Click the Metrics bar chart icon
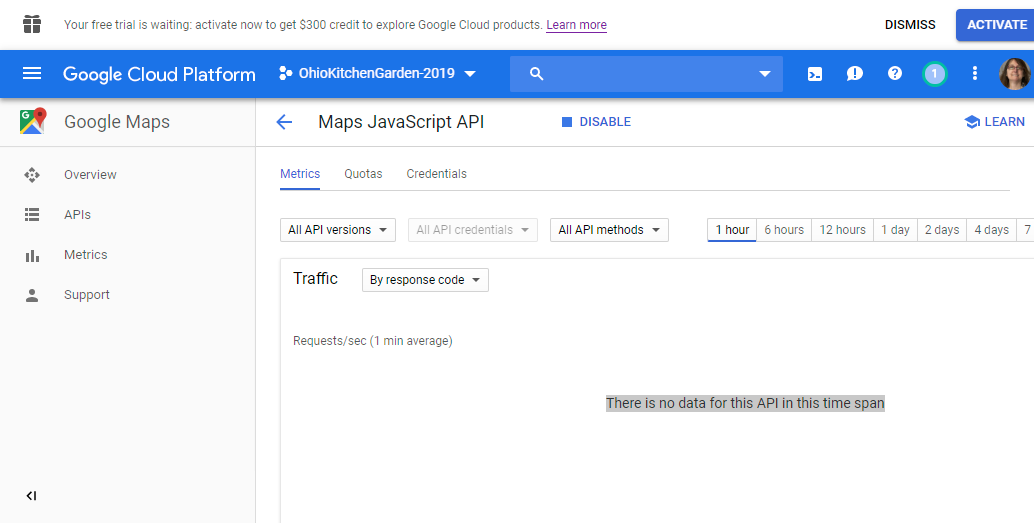This screenshot has width=1034, height=523. (32, 255)
